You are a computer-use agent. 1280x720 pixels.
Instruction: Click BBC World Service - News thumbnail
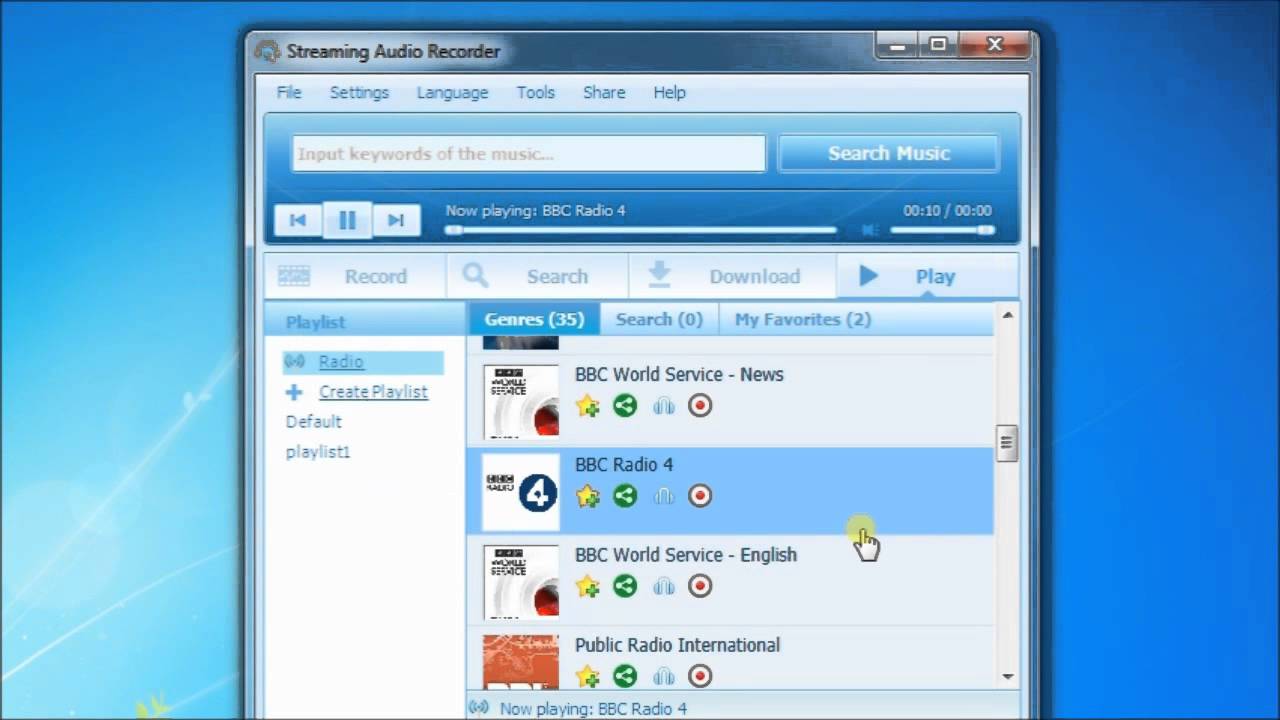click(521, 402)
